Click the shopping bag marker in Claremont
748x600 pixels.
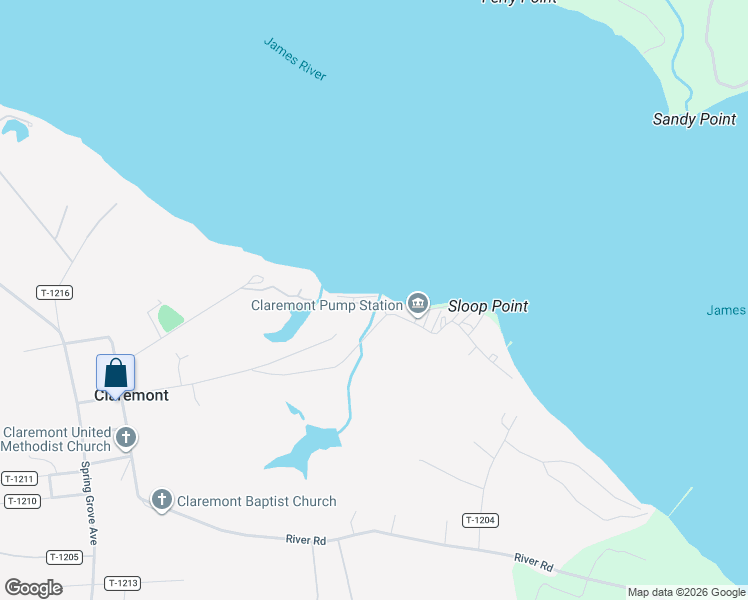coord(115,375)
